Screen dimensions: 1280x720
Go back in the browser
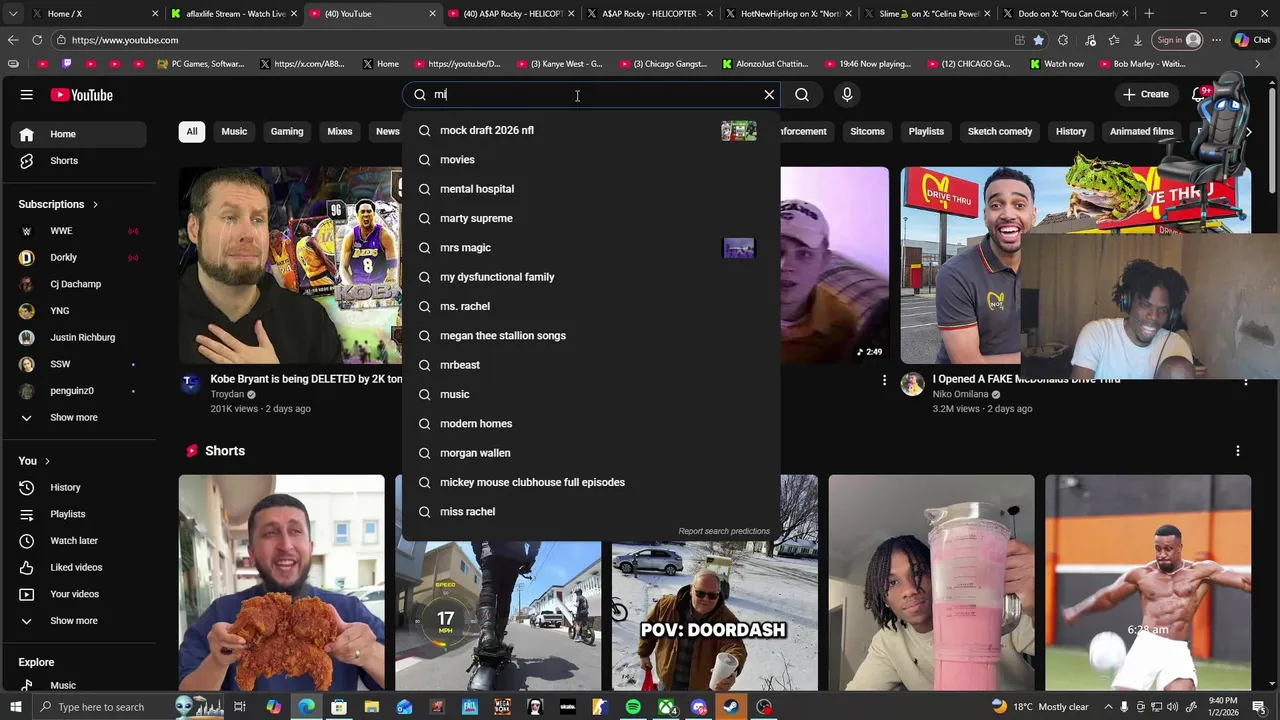[x=13, y=40]
